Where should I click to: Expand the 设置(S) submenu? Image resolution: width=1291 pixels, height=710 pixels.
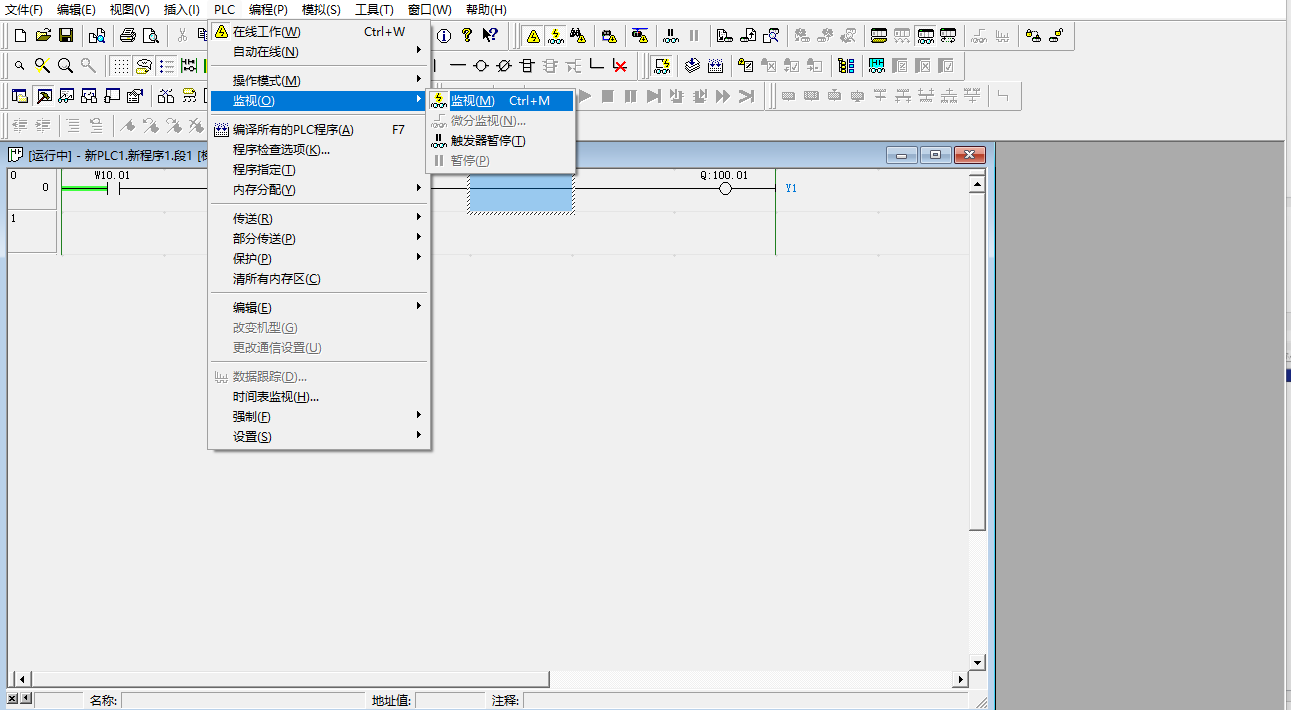click(x=319, y=437)
